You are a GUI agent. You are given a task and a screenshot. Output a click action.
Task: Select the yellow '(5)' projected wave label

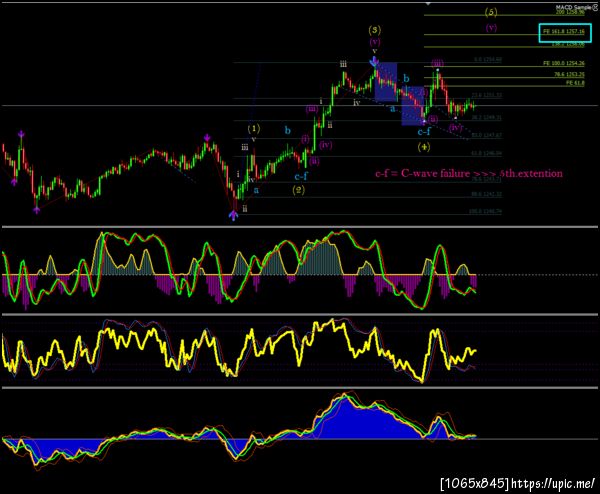click(x=491, y=12)
